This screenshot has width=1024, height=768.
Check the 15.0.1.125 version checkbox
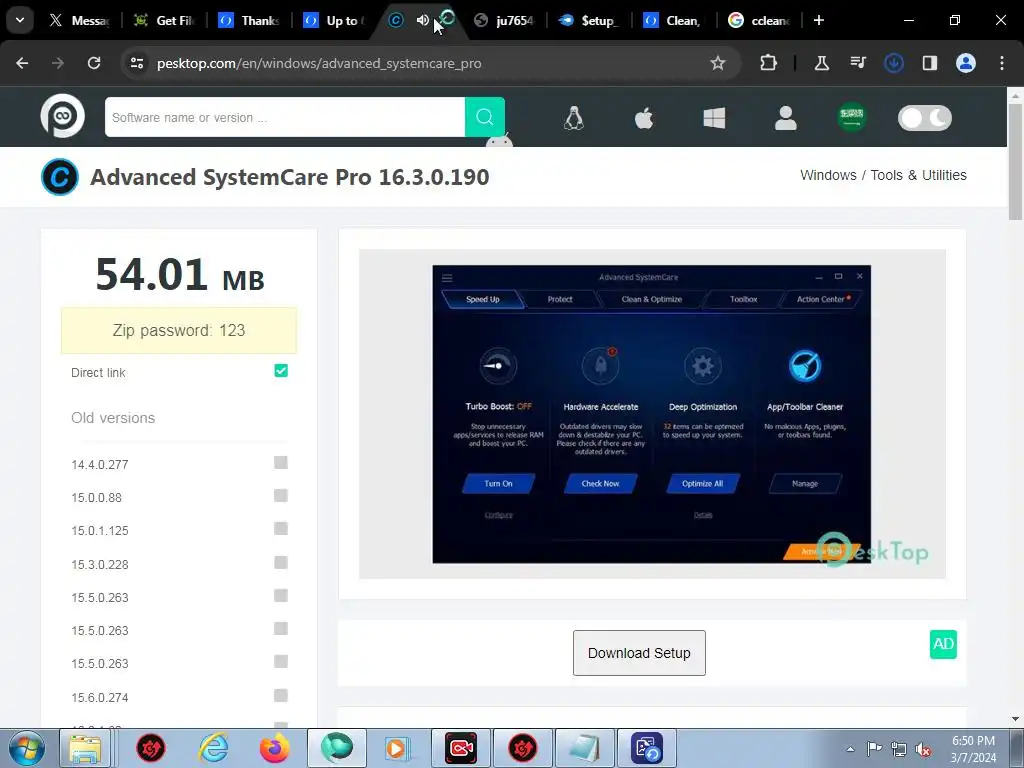click(281, 529)
